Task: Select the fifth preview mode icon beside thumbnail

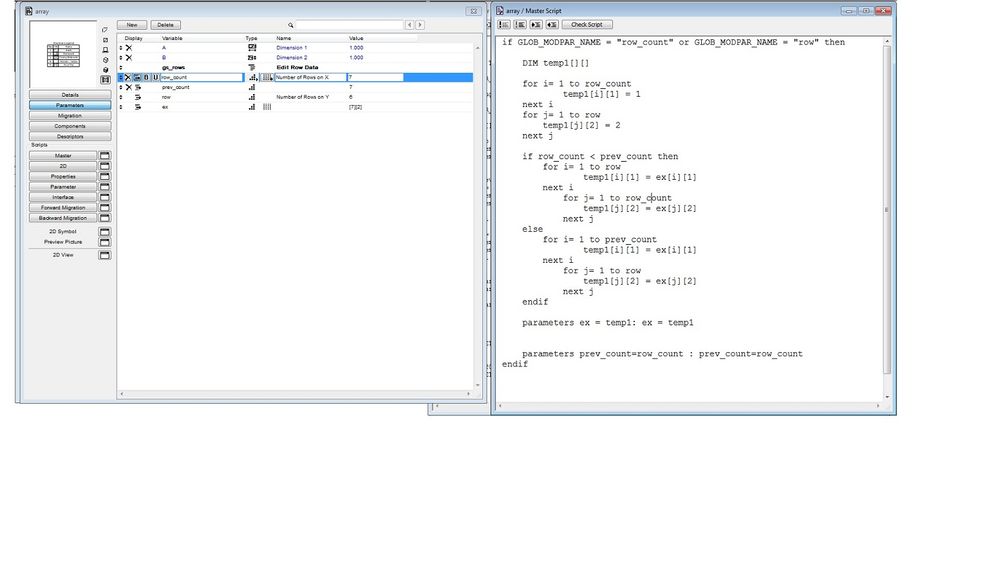Action: [105, 69]
